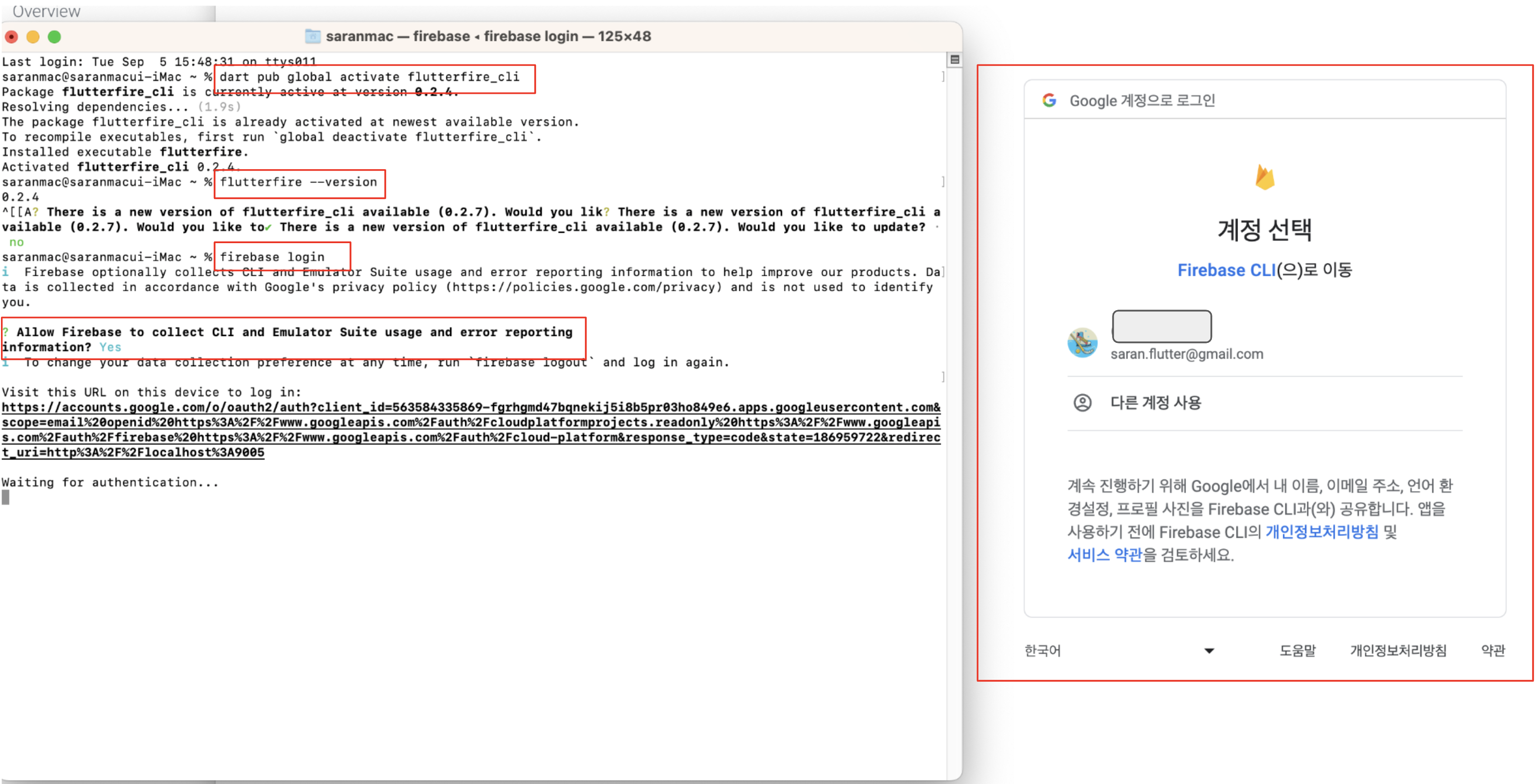Open the Firebase CLI link
Screen dimensions: 1540x784
pos(1226,270)
